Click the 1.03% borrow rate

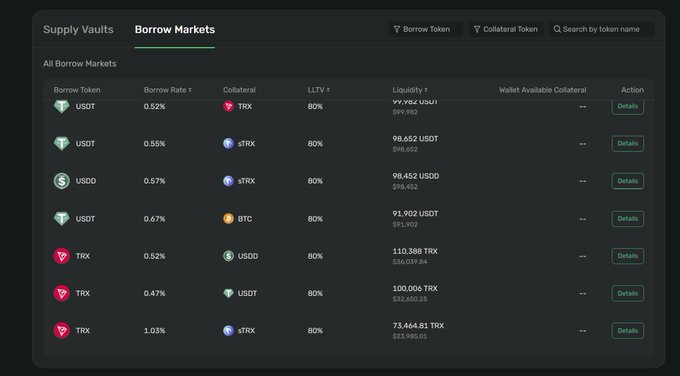click(x=154, y=330)
